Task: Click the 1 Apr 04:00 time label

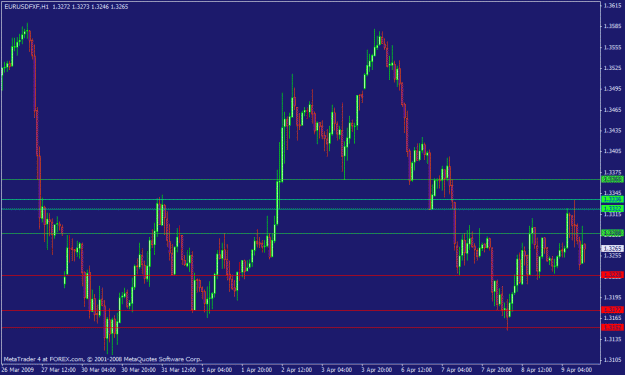Action: (216, 370)
